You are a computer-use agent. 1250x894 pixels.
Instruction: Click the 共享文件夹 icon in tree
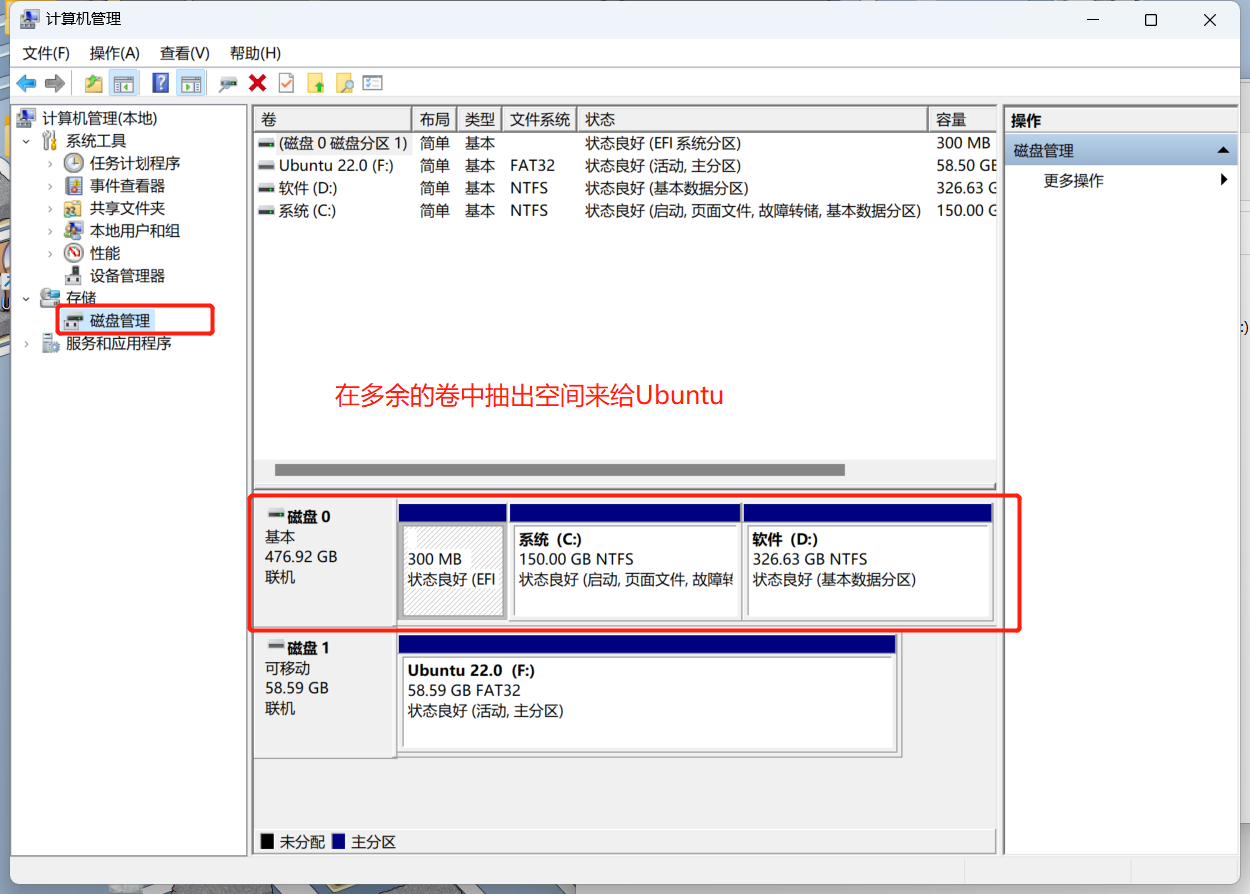pyautogui.click(x=74, y=208)
